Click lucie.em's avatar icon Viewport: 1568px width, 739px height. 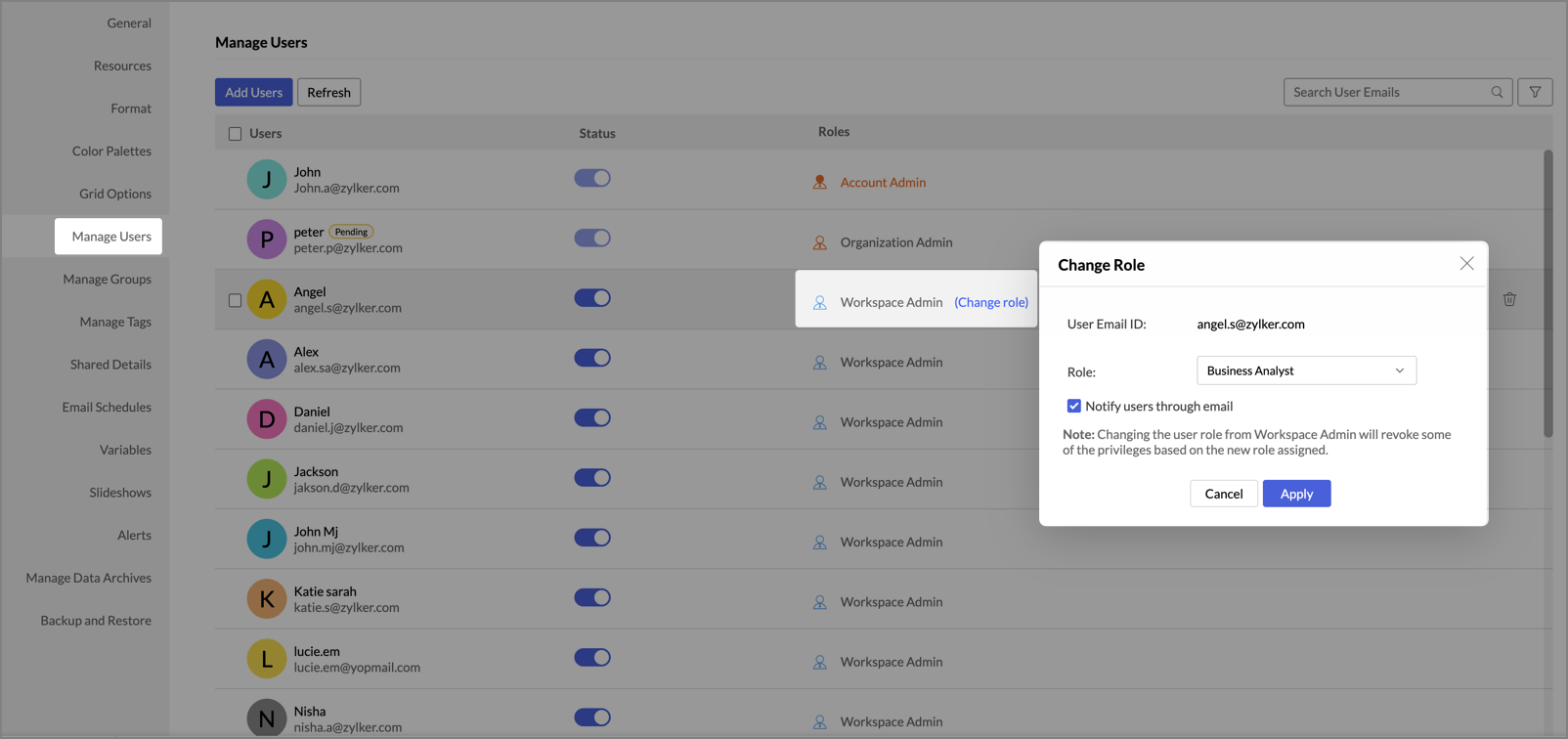pos(266,659)
